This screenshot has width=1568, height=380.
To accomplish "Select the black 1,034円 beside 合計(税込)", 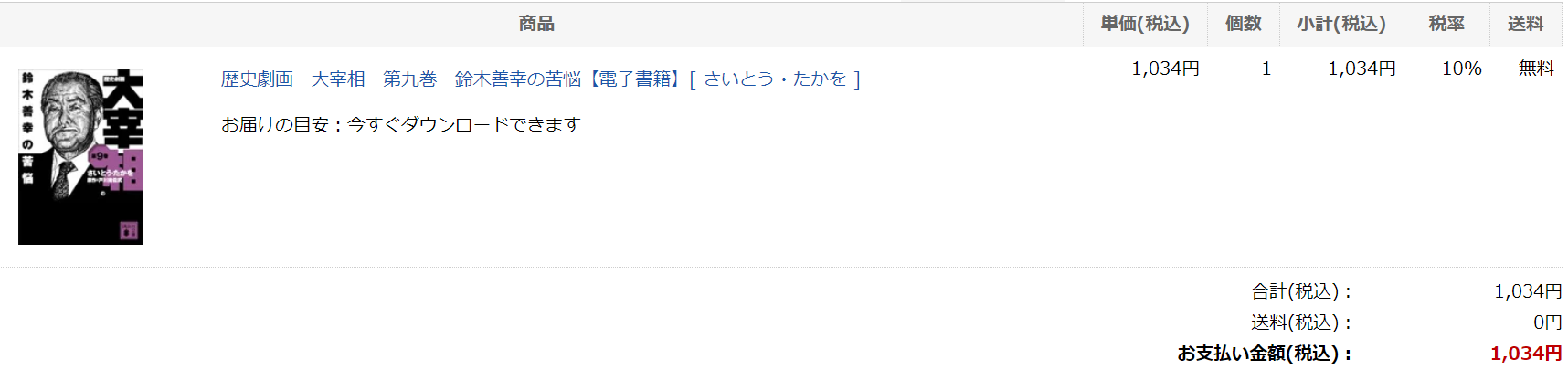I will [1528, 291].
